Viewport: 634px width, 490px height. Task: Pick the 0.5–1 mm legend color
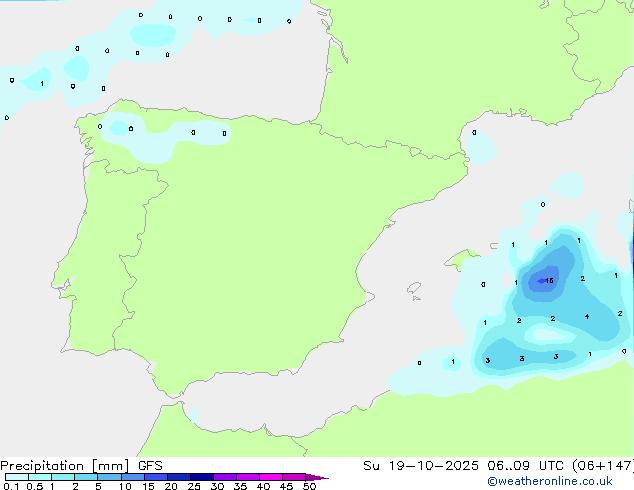click(40, 477)
